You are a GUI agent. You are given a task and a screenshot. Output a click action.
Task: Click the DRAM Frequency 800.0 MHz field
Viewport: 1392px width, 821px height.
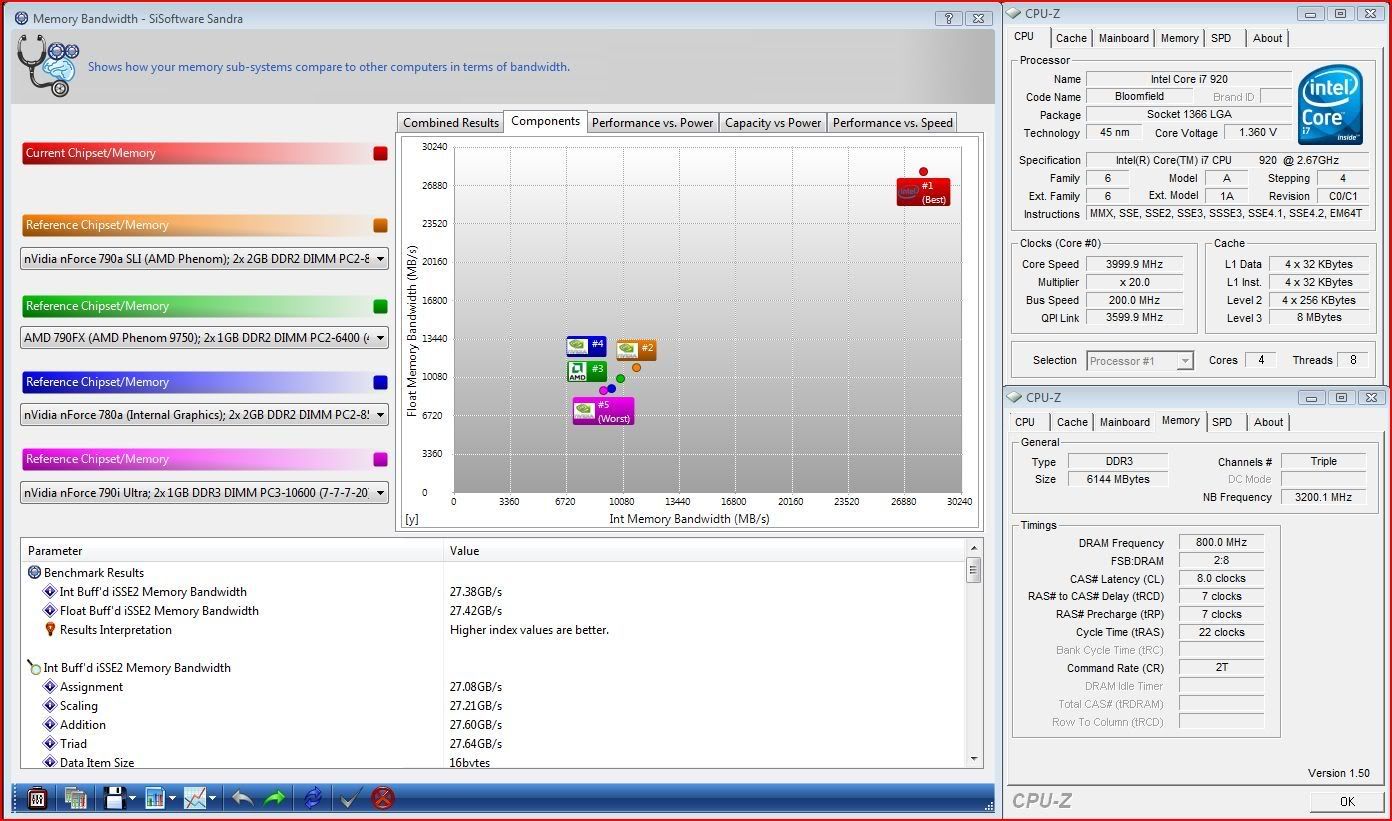[x=1220, y=543]
